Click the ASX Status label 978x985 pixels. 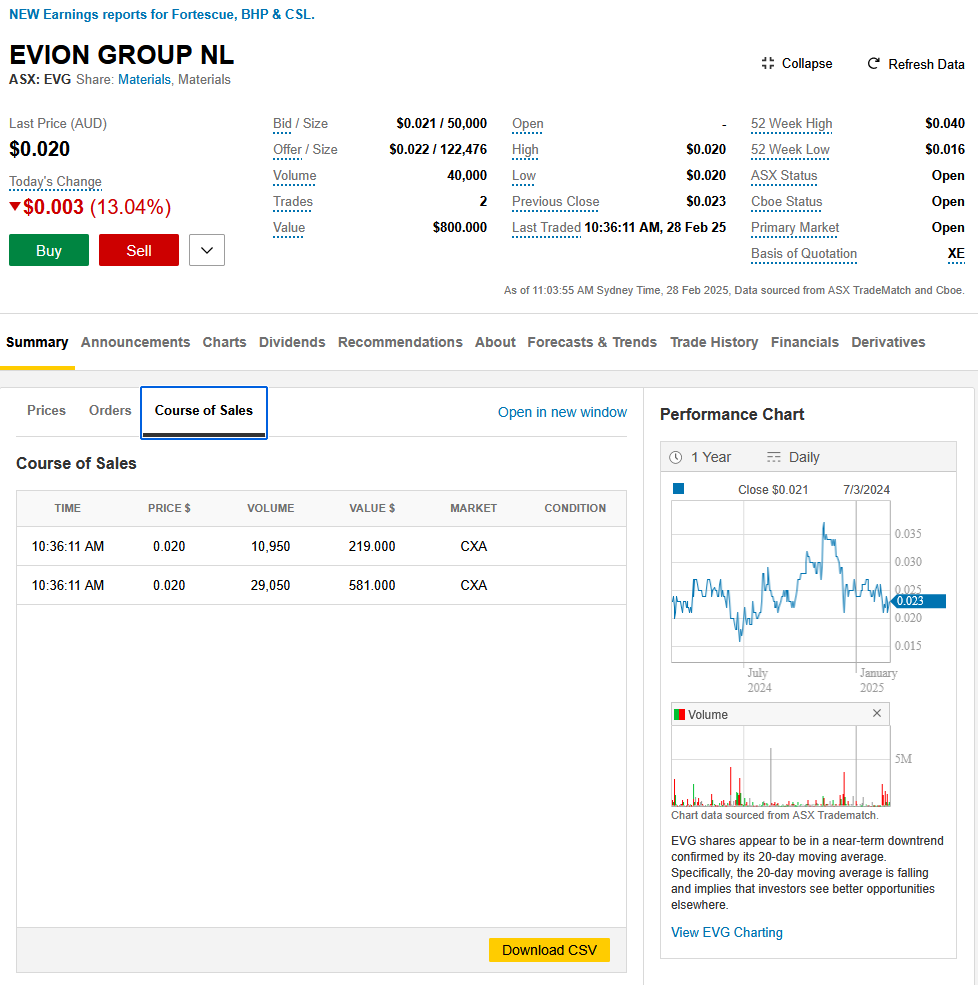pos(784,176)
